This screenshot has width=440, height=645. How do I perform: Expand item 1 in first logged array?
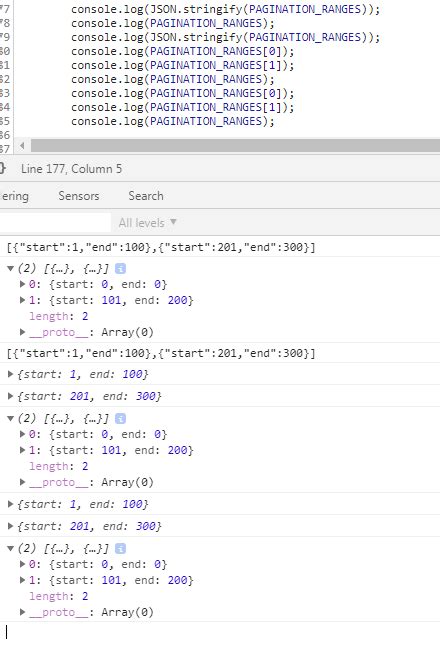click(x=23, y=300)
